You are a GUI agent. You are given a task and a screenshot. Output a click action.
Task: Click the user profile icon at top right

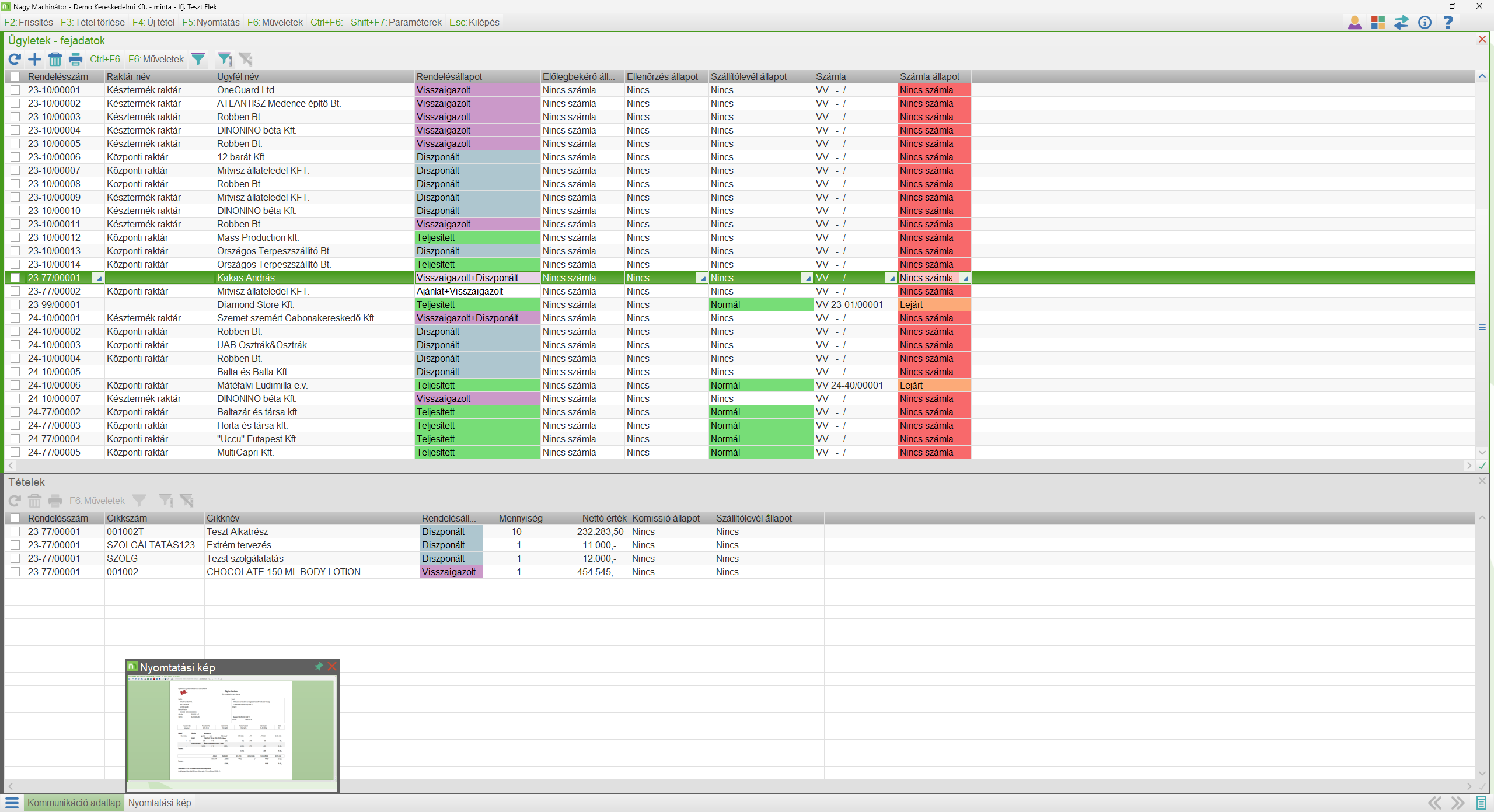click(1355, 23)
